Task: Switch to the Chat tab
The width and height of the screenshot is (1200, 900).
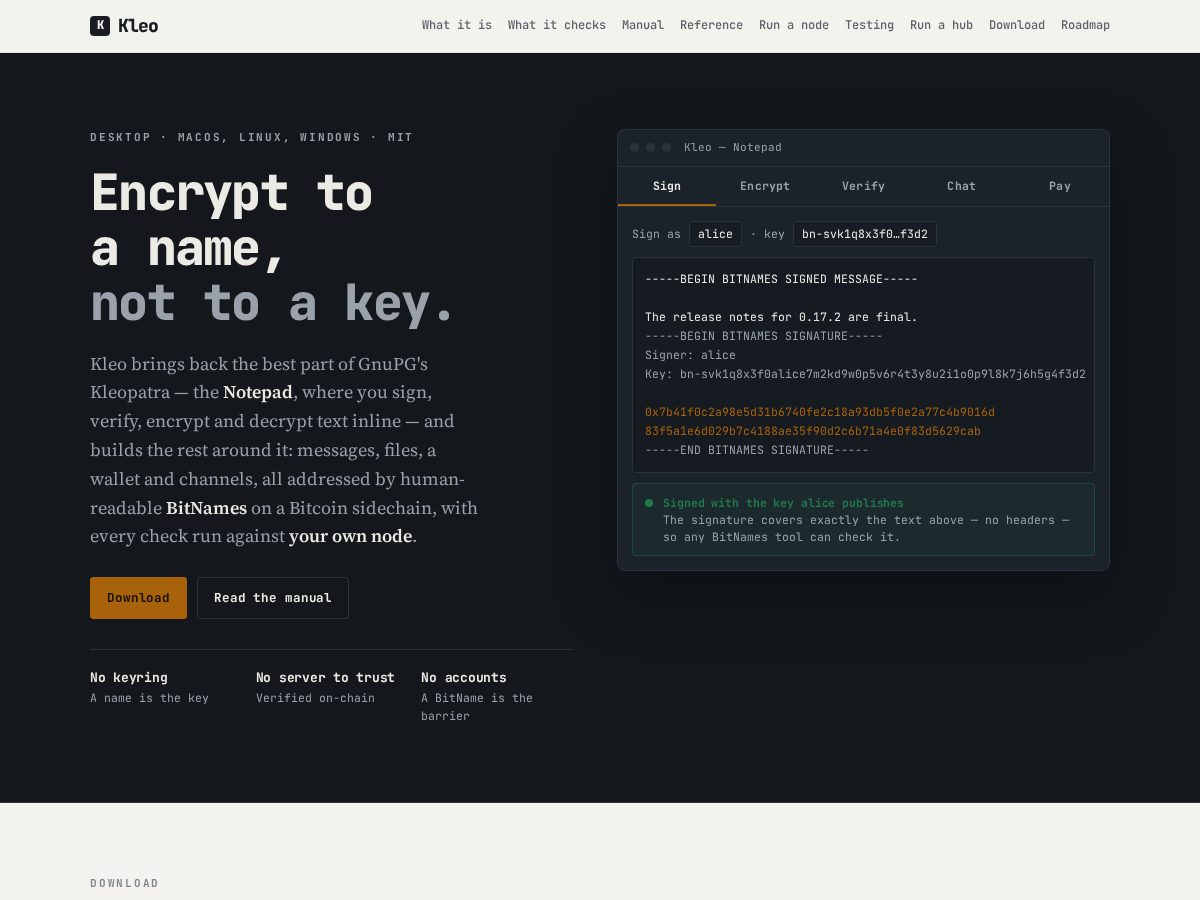Action: click(x=961, y=186)
